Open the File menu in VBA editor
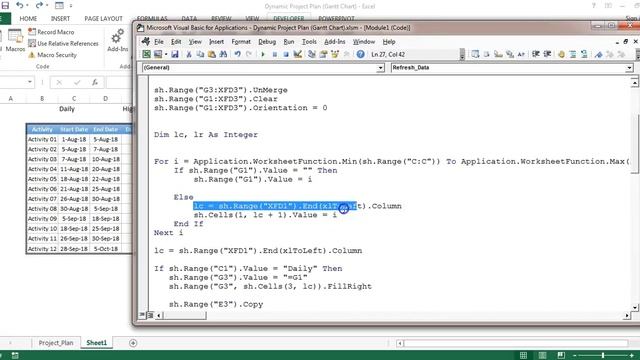640x360 pixels. [159, 42]
